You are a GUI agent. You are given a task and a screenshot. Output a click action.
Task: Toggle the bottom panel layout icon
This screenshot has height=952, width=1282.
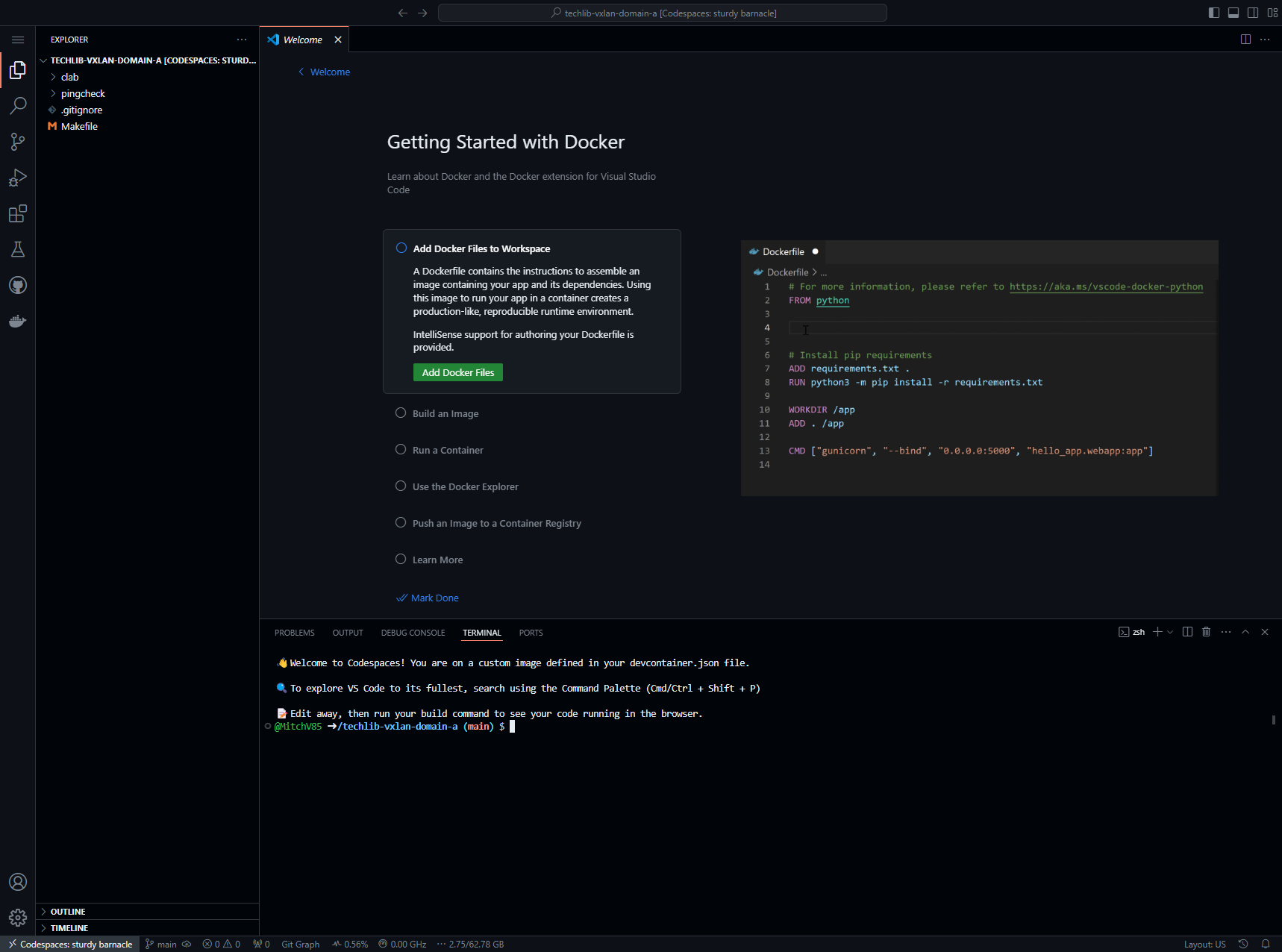click(x=1233, y=13)
